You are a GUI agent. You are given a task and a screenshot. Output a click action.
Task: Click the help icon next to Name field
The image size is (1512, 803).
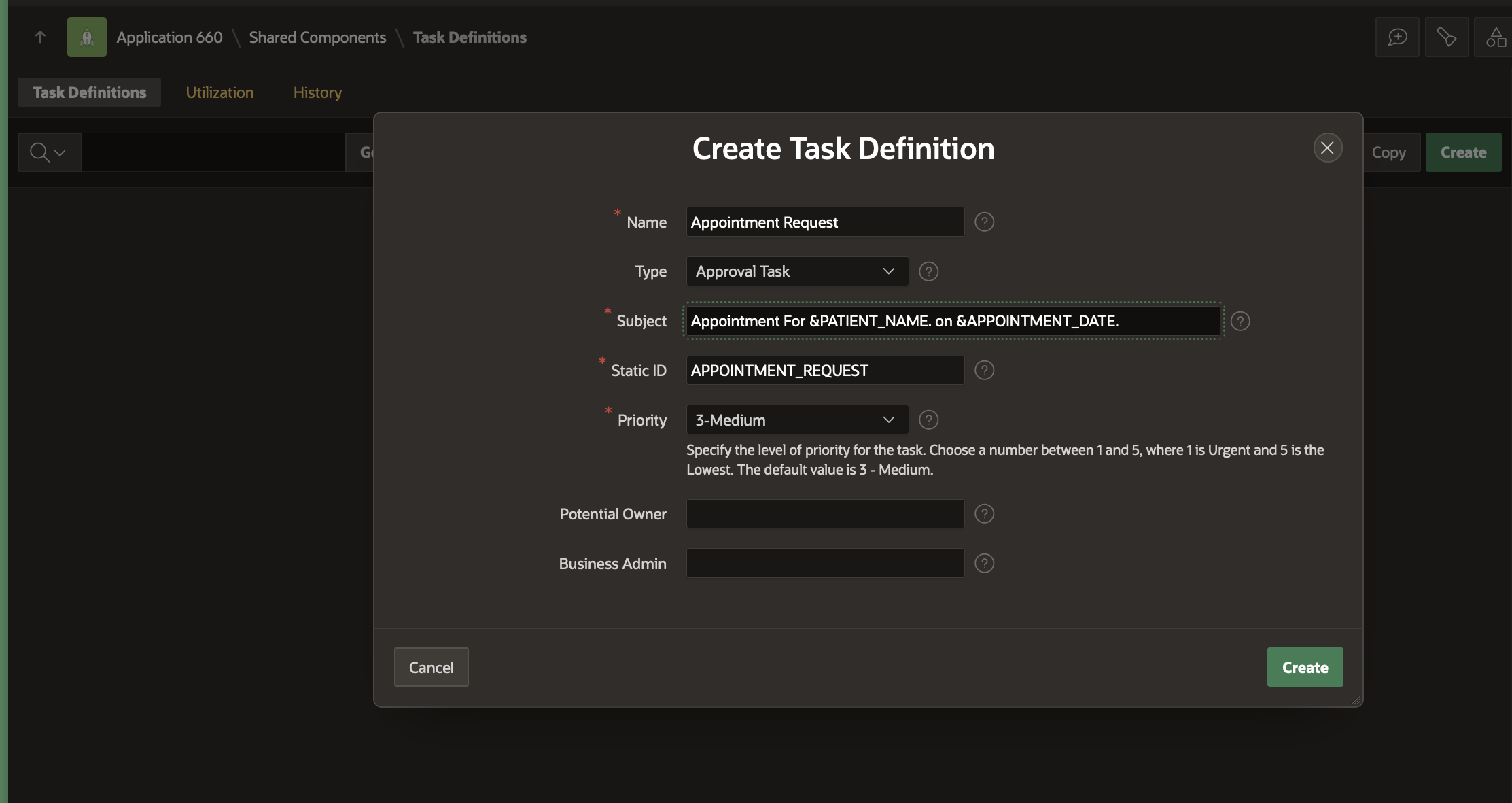(x=984, y=222)
